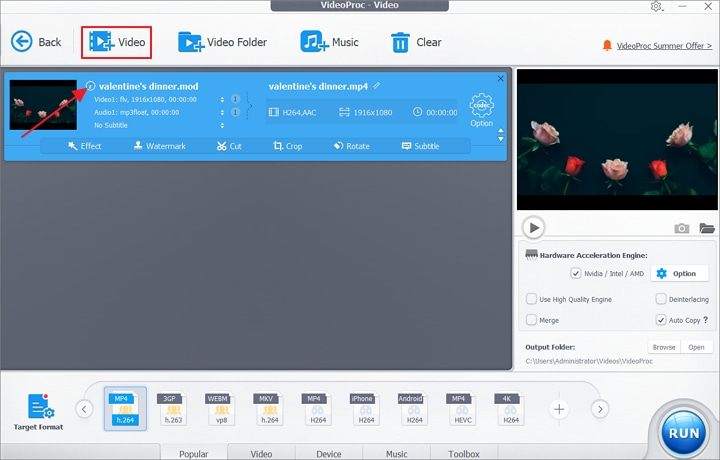Viewport: 720px width, 460px height.
Task: Enable the Merge checkbox
Action: click(531, 320)
